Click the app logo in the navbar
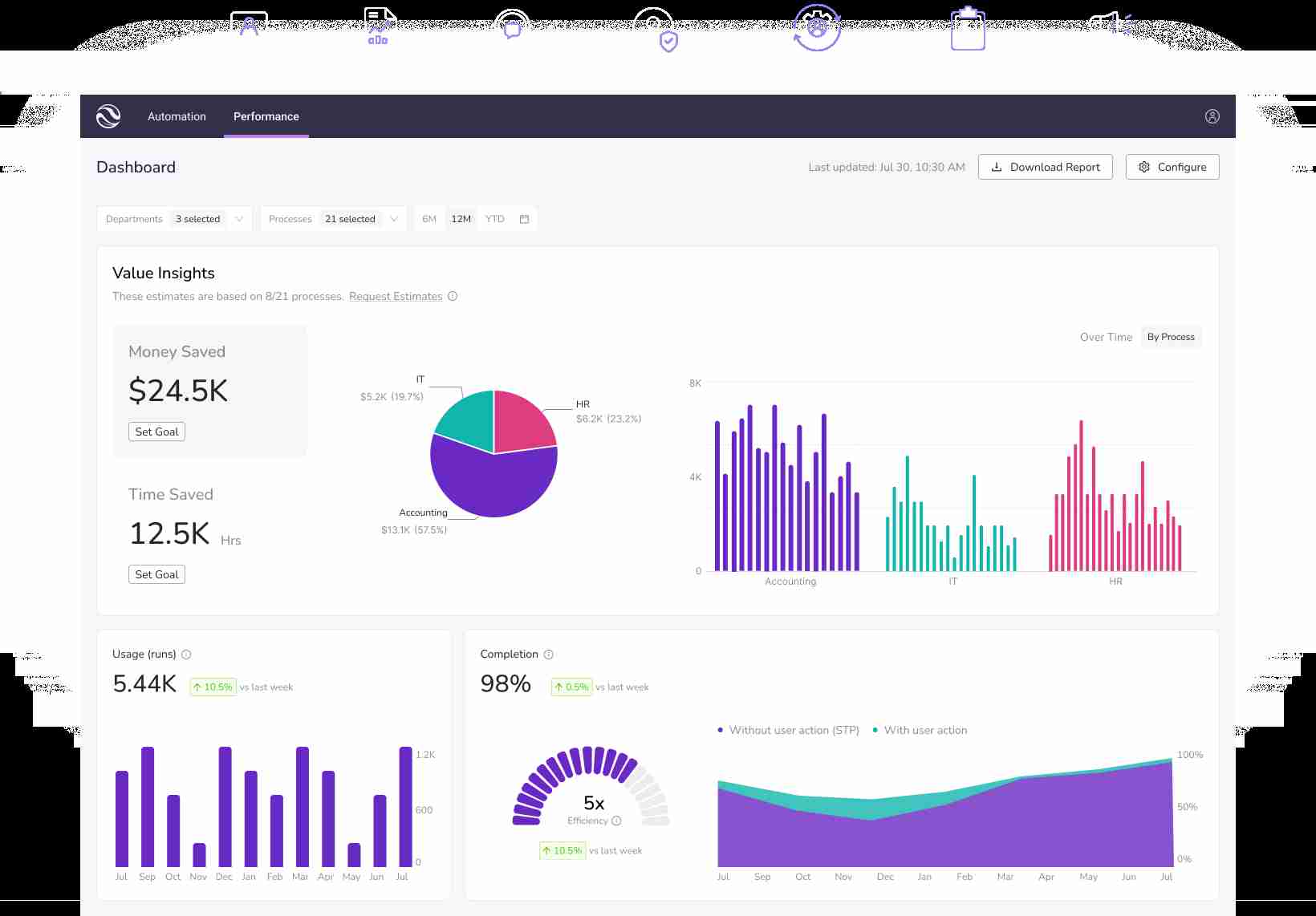Image resolution: width=1316 pixels, height=916 pixels. click(108, 116)
